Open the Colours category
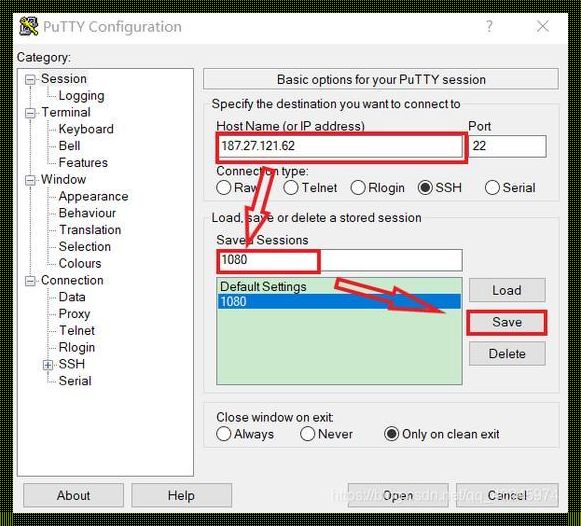 point(80,263)
